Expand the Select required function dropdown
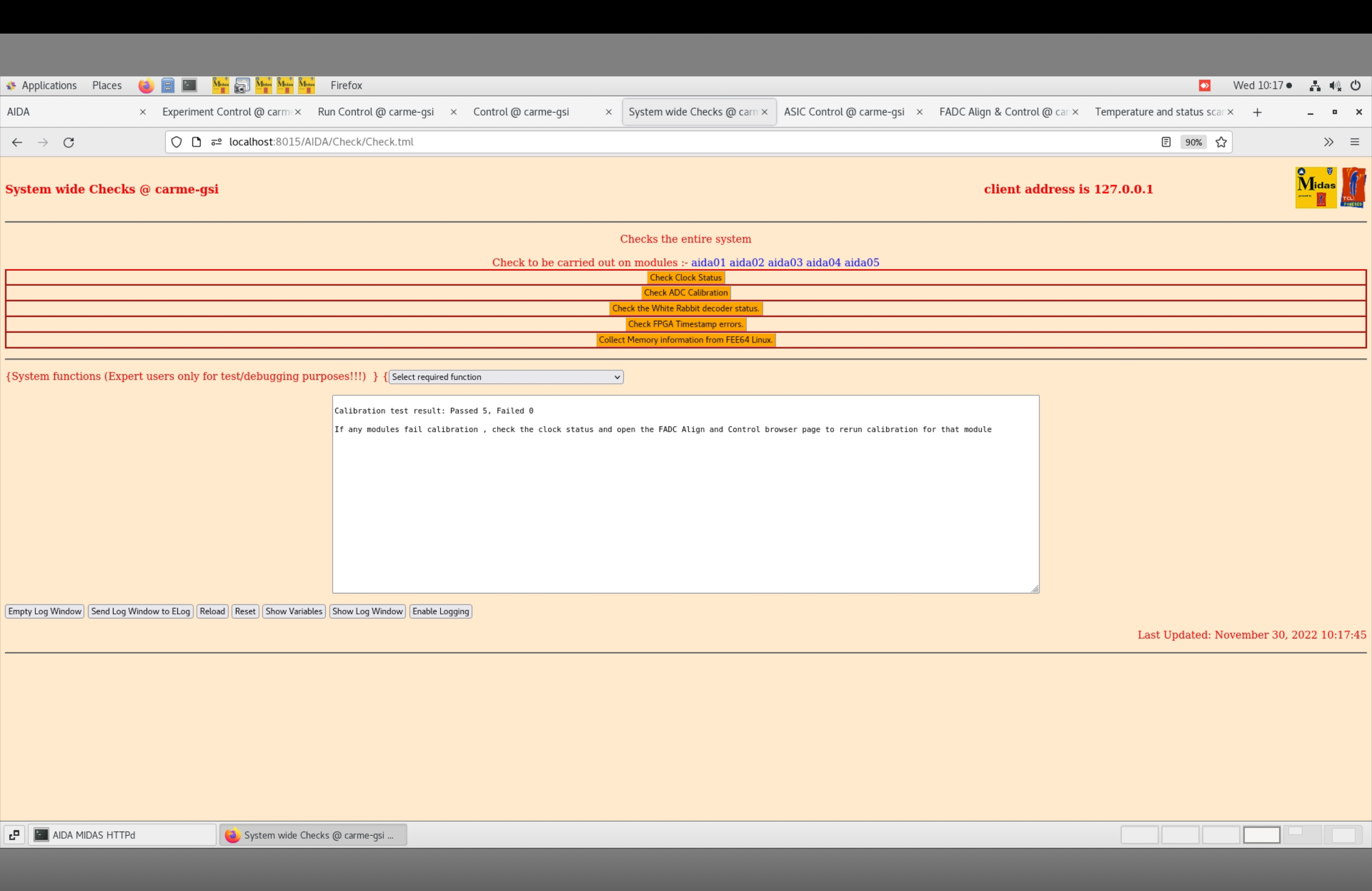1372x891 pixels. click(505, 377)
